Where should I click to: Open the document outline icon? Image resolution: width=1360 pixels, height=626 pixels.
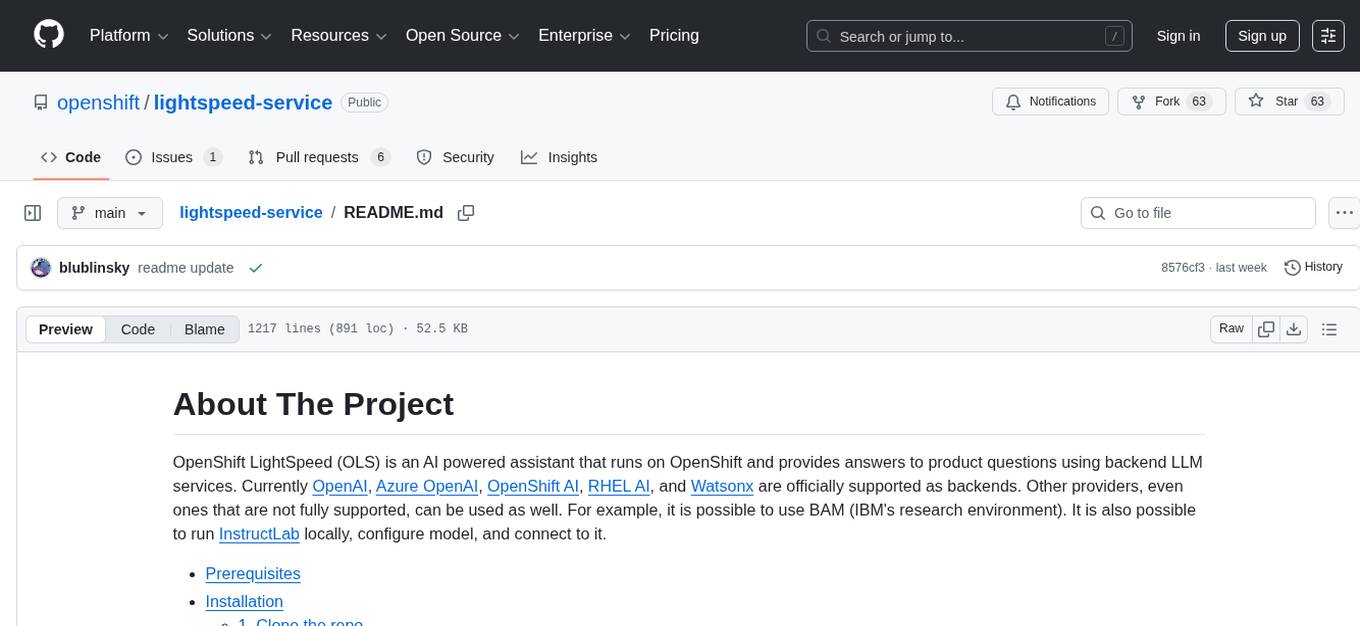(1329, 329)
